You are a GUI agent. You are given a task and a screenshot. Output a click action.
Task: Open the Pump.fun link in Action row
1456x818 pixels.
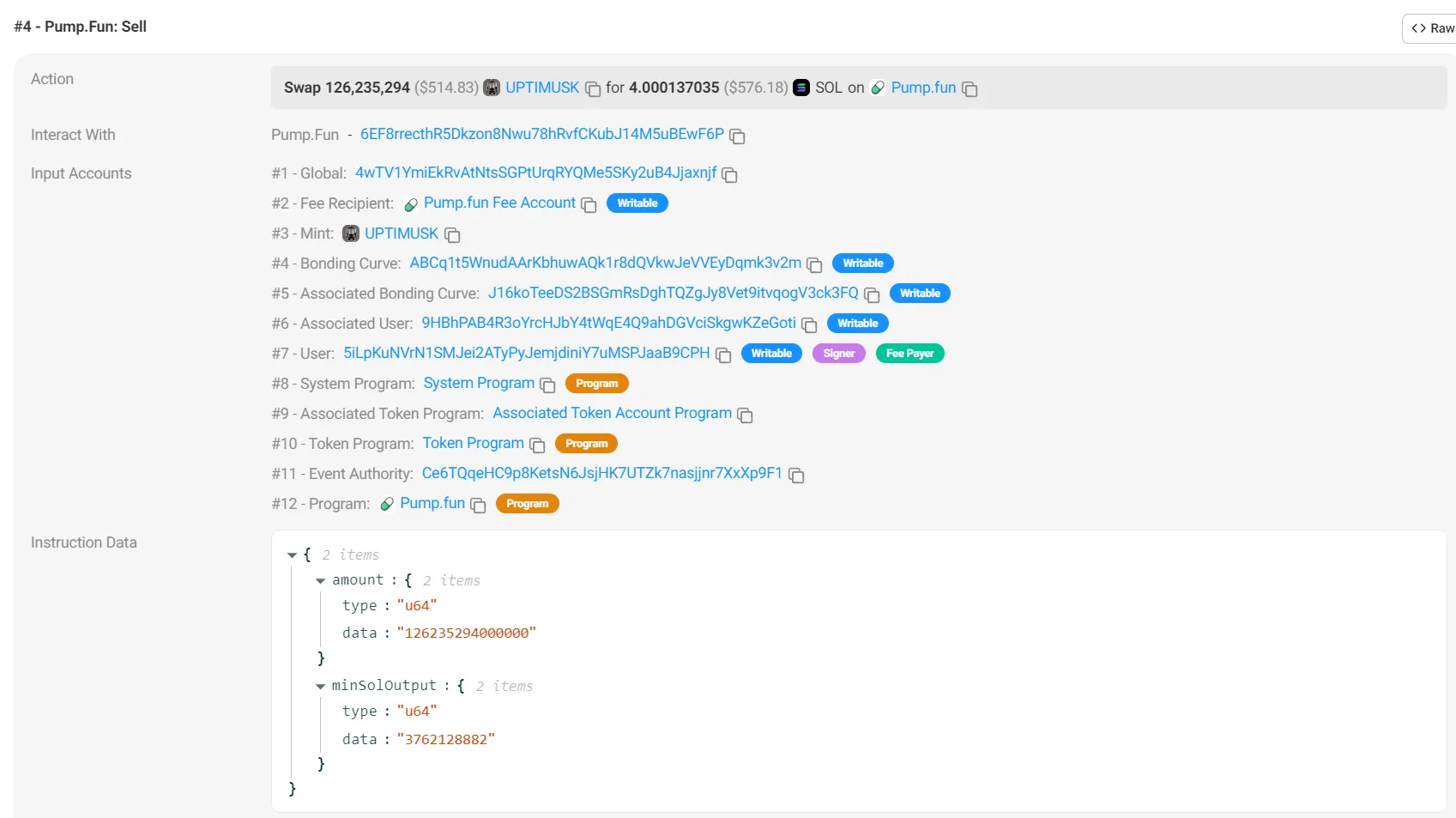point(923,88)
